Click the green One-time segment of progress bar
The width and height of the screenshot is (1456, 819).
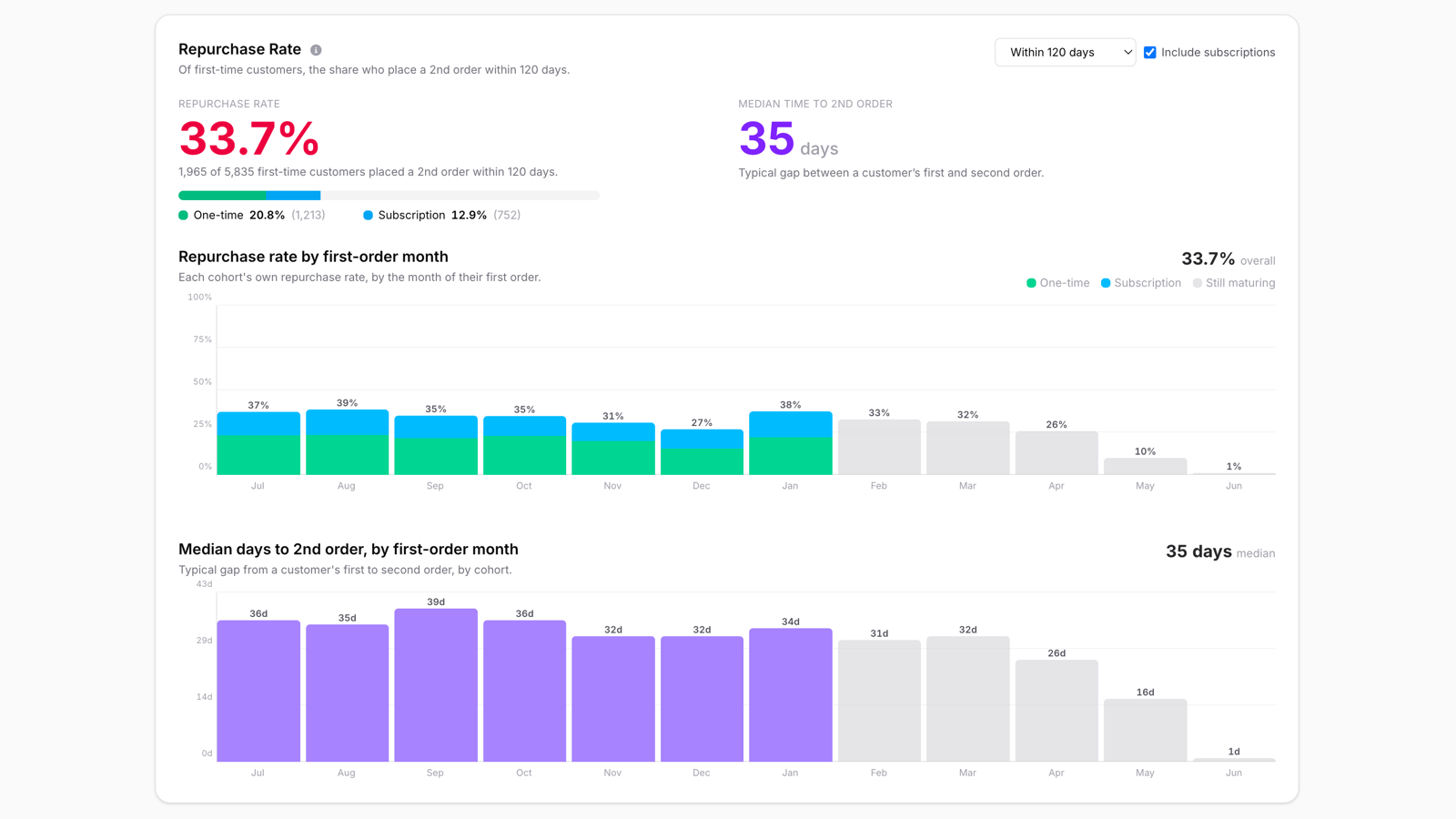click(222, 195)
